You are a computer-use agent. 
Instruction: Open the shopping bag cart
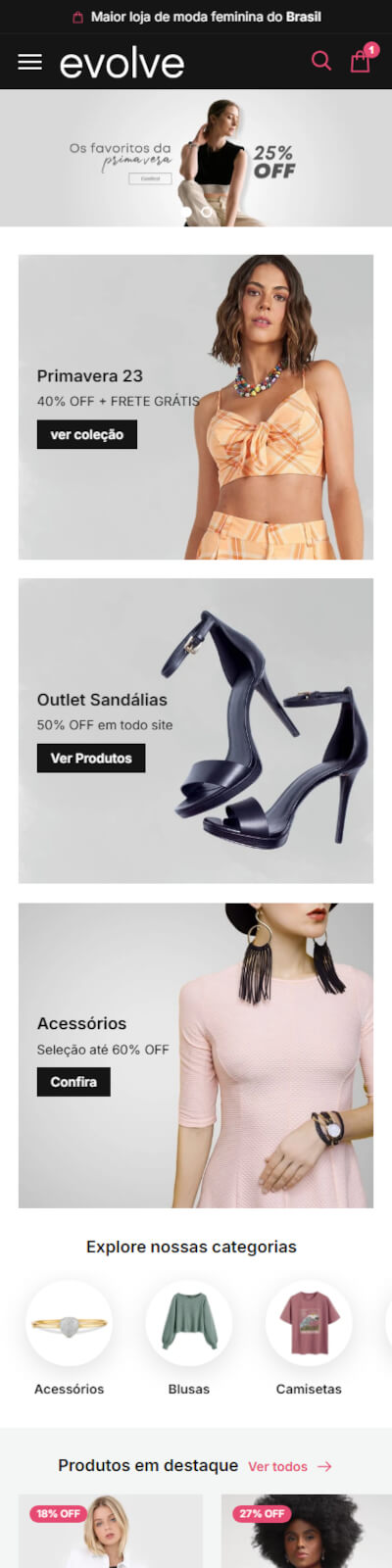click(362, 59)
